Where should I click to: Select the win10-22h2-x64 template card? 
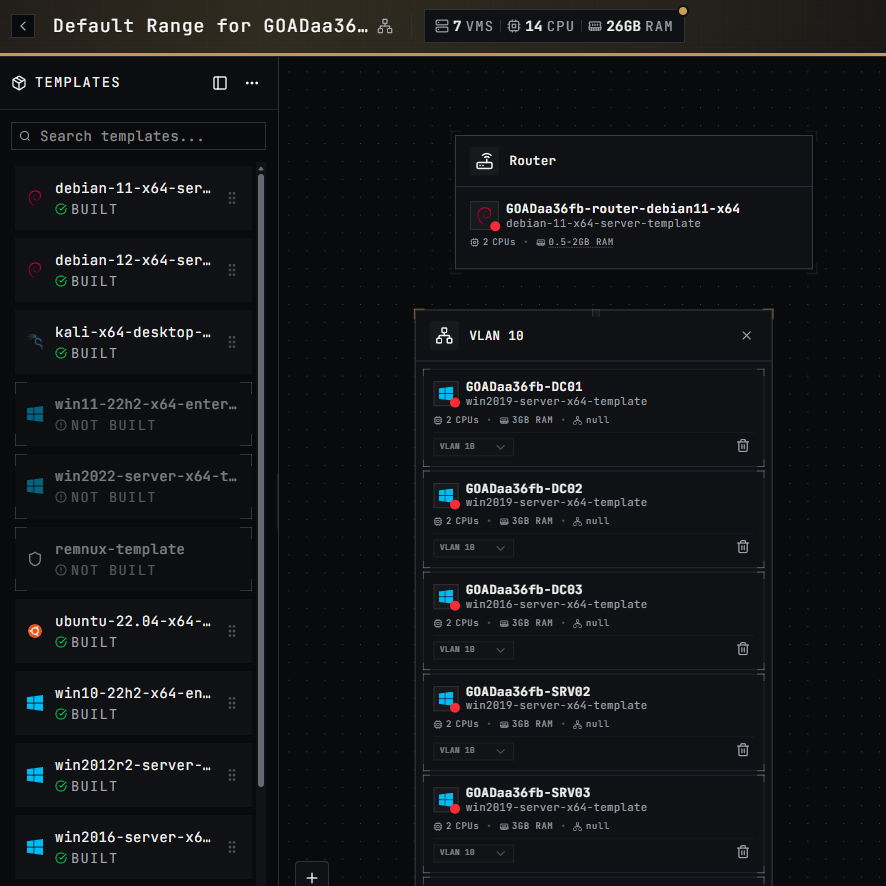click(x=133, y=703)
